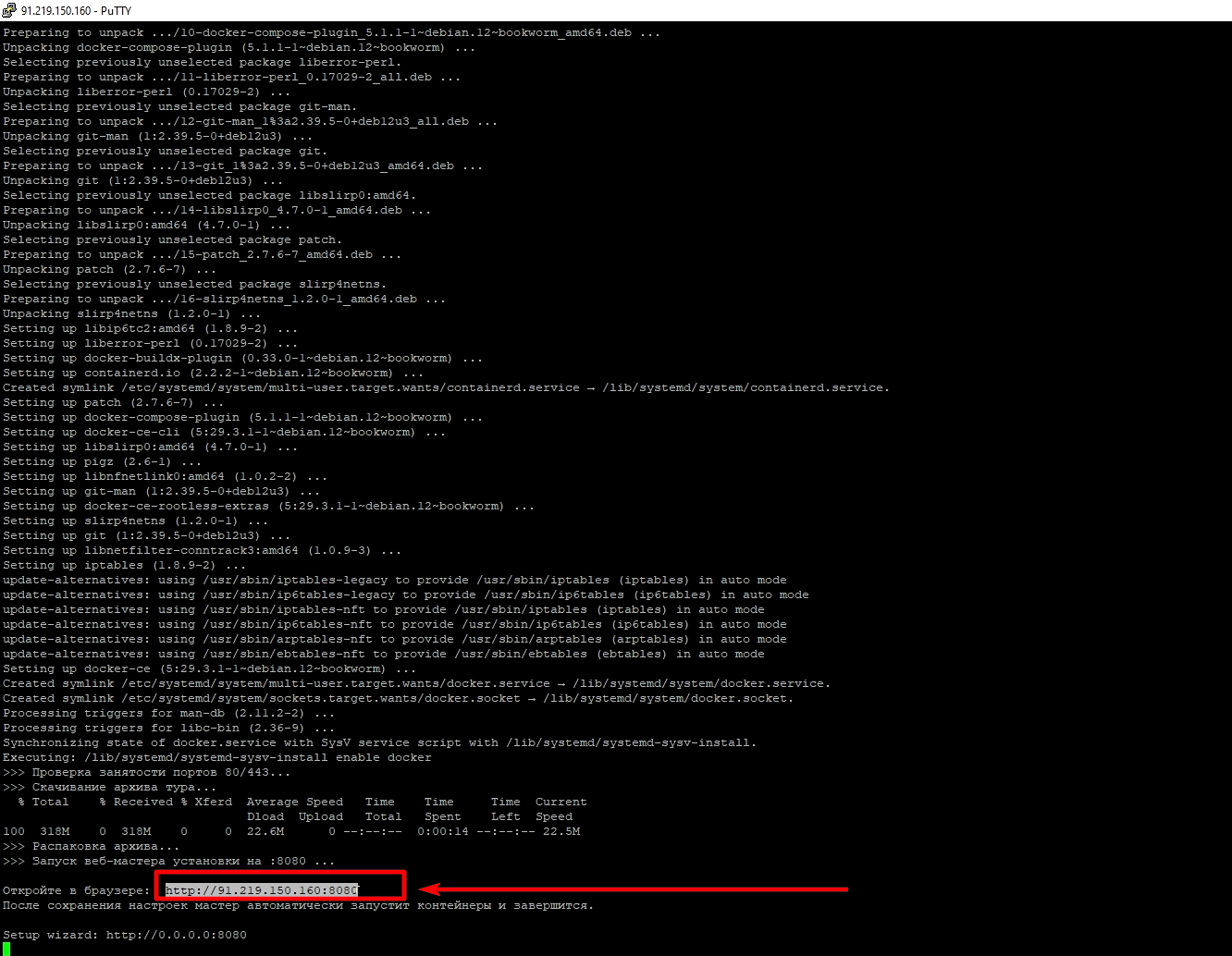This screenshot has width=1232, height=956.
Task: Click the Setup wizard http://0.0.0.0:8080 address
Action: pyautogui.click(x=176, y=935)
